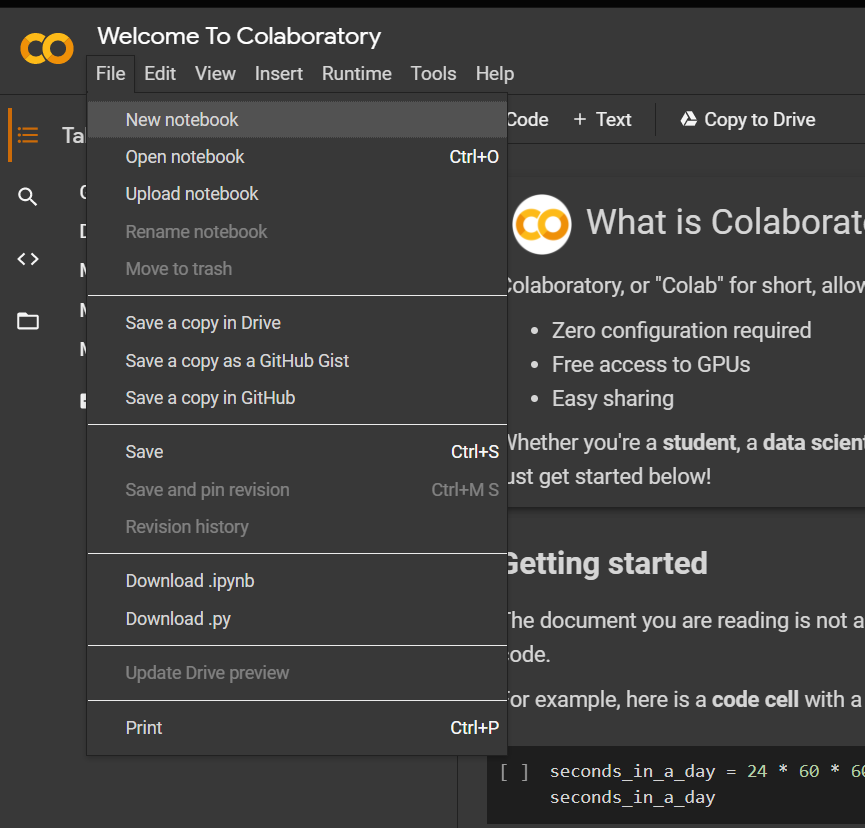Select Save a copy in GitHub
The image size is (865, 828).
pyautogui.click(x=297, y=398)
